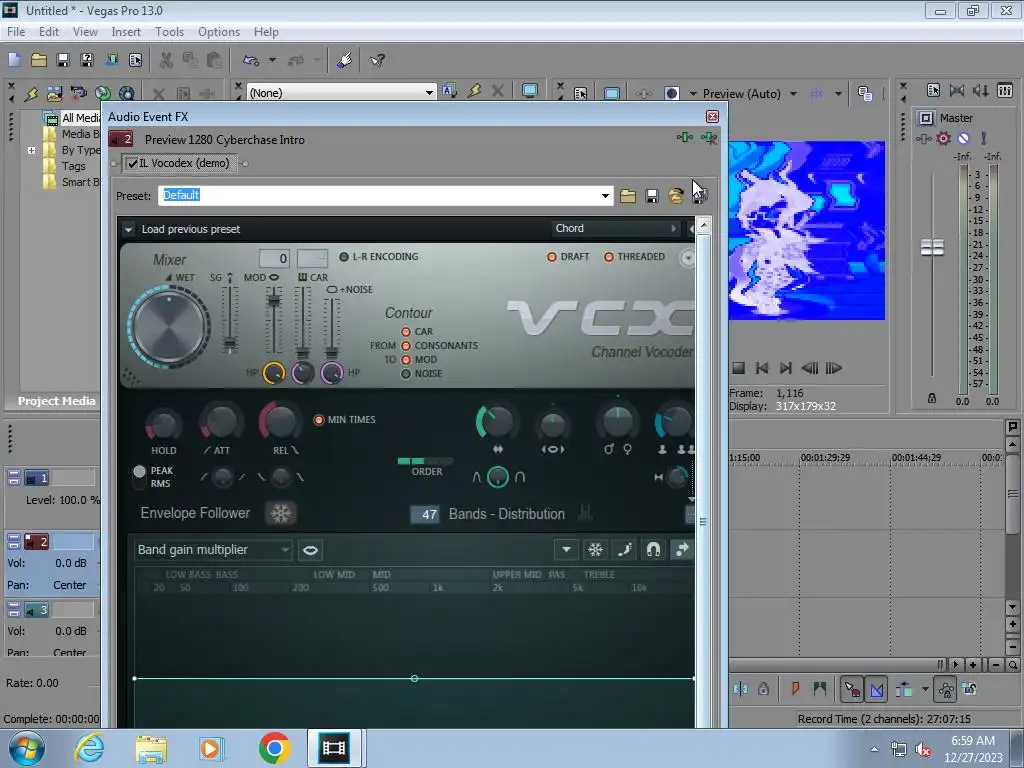
Task: Open the File menu
Action: click(16, 31)
